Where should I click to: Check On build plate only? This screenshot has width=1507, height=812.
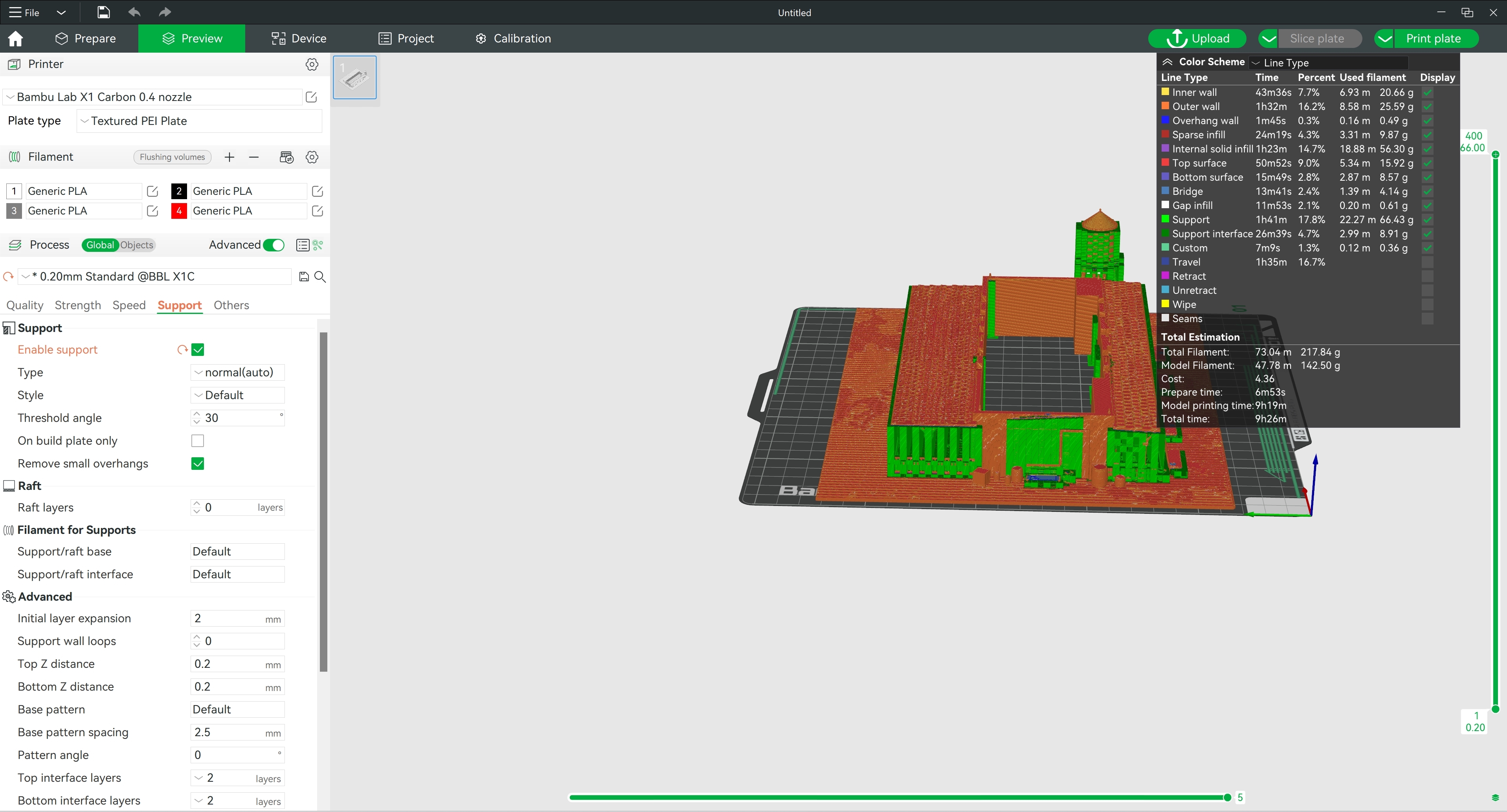[x=198, y=441]
